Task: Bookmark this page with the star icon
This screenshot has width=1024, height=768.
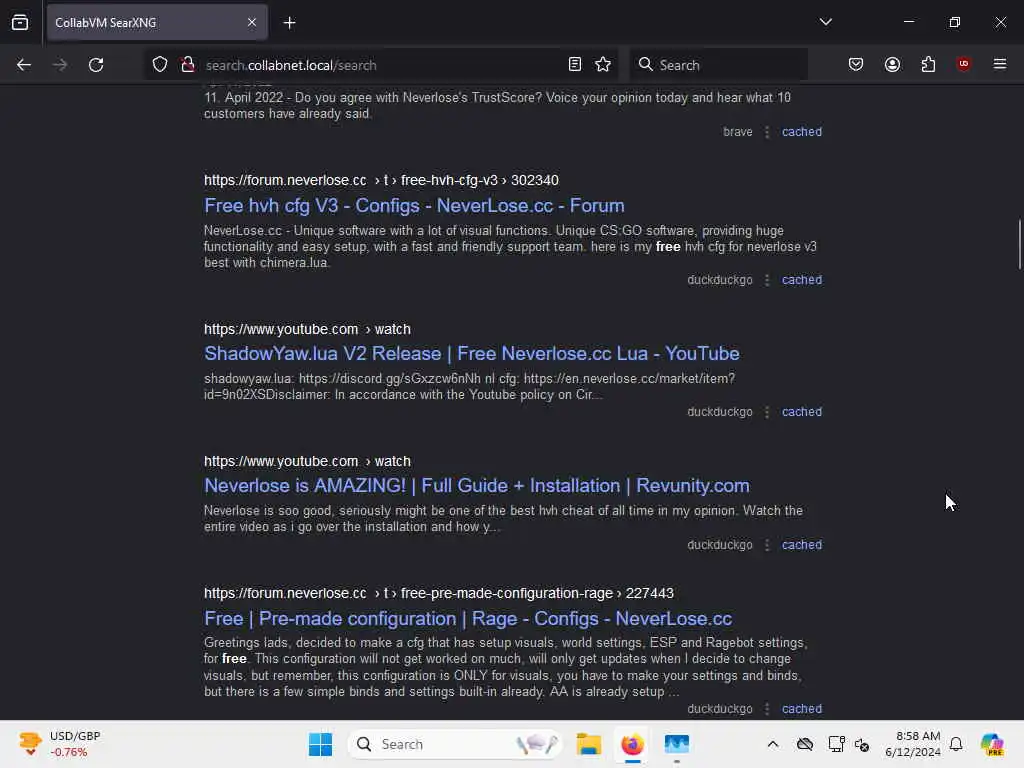Action: click(603, 65)
